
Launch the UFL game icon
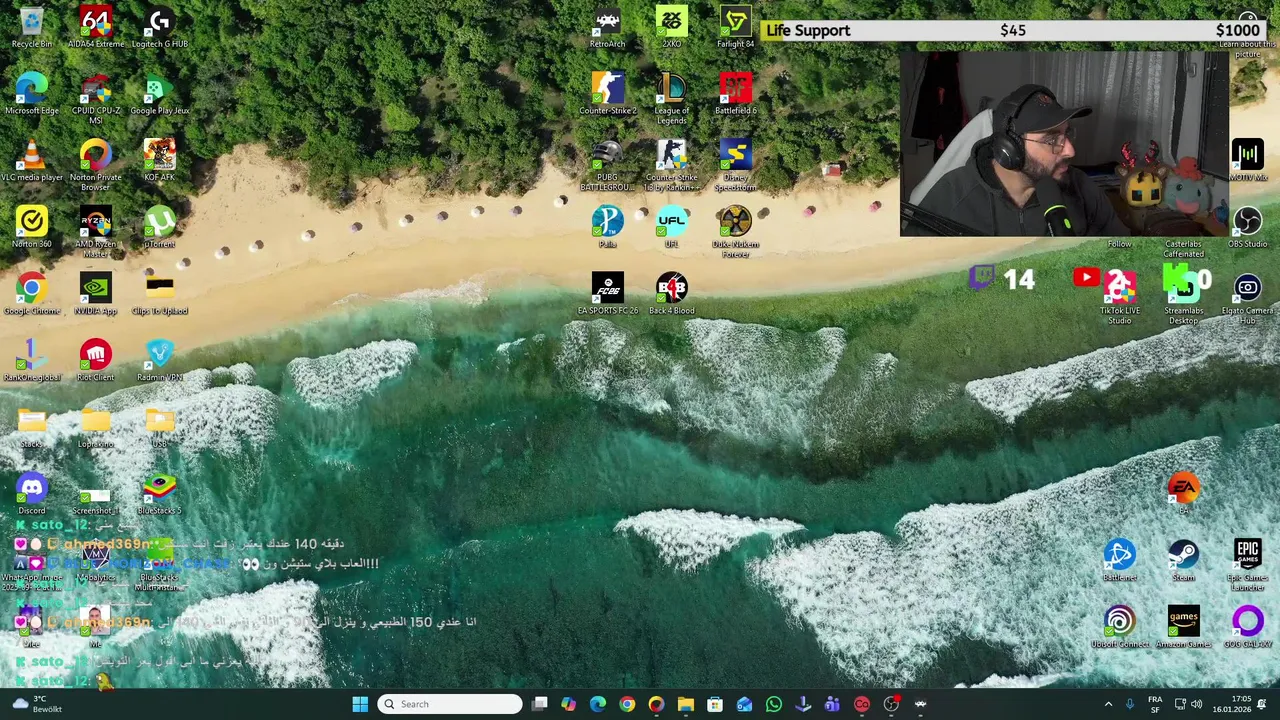(671, 228)
